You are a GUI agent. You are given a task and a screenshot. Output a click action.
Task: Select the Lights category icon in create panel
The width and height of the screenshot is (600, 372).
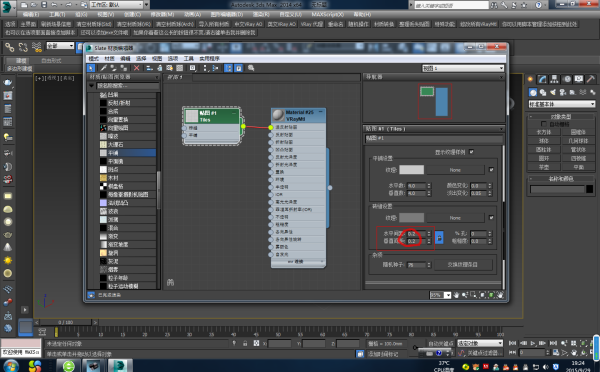tap(553, 92)
